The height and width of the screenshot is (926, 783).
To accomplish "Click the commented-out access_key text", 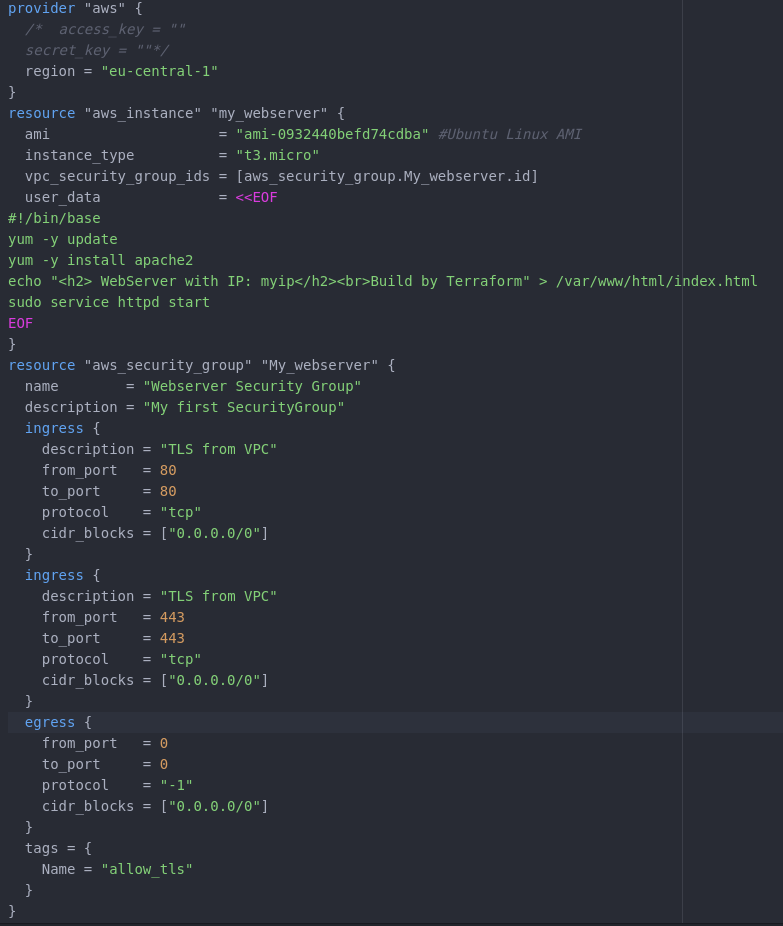I will pos(105,30).
